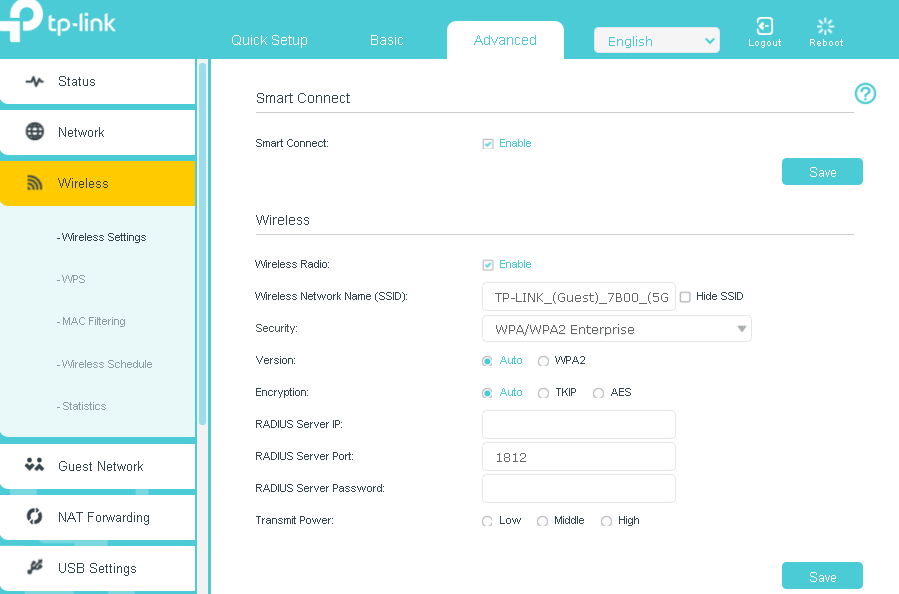Click the Wireless signal icon
The width and height of the screenshot is (899, 594).
(x=35, y=183)
